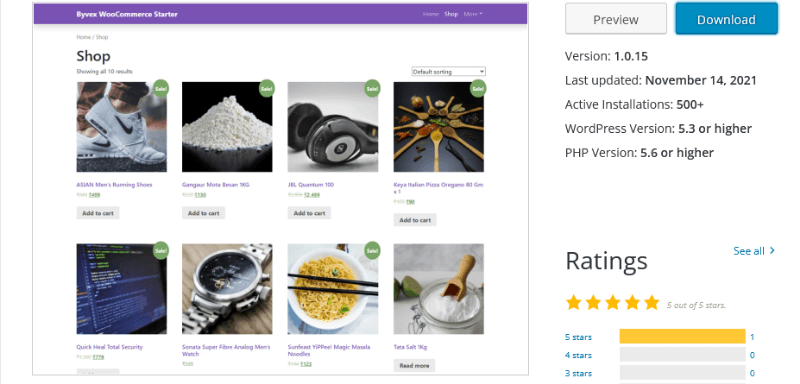Open the 3 stars reviews link

coord(578,373)
